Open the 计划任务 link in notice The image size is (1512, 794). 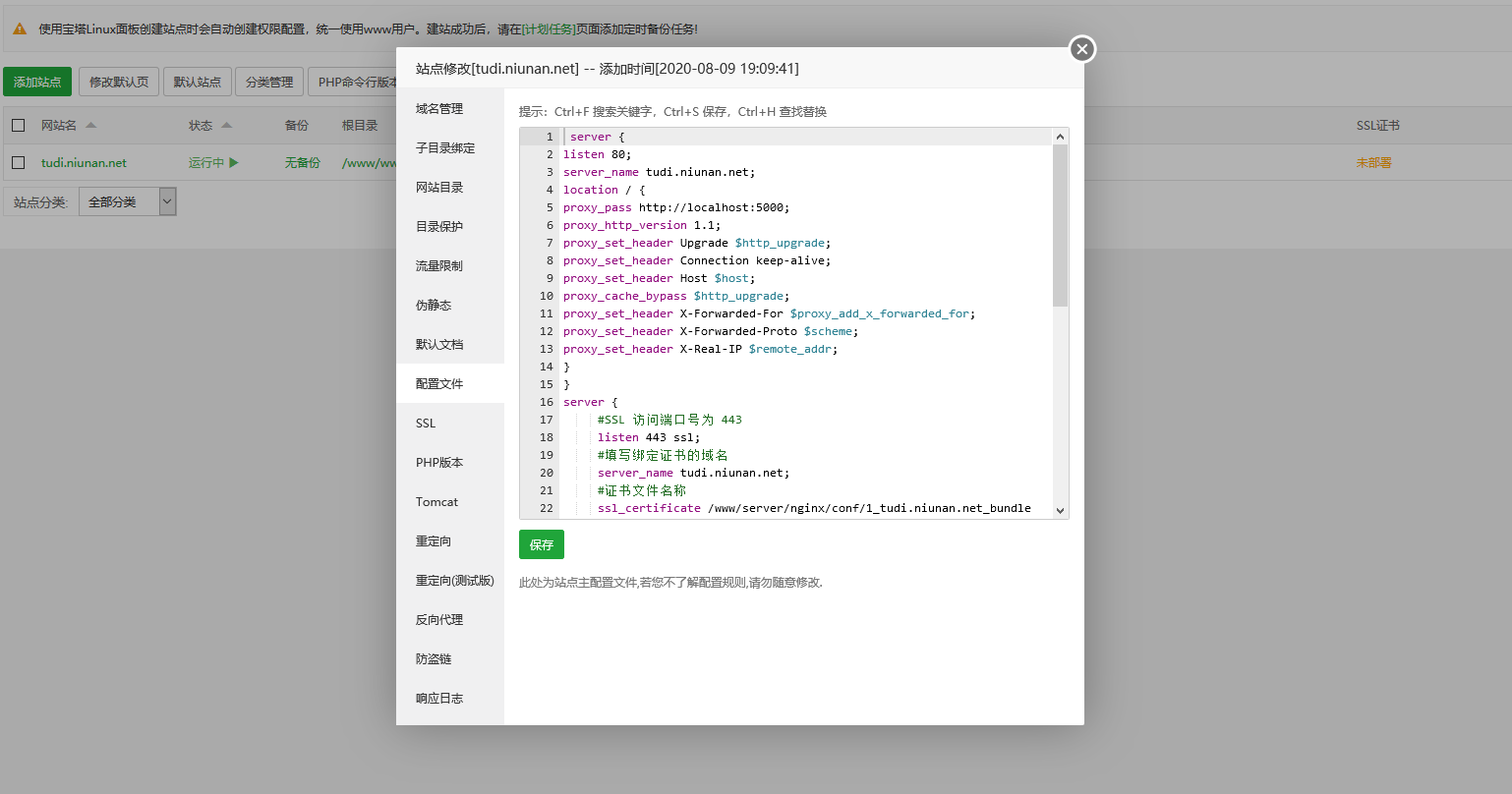[549, 29]
